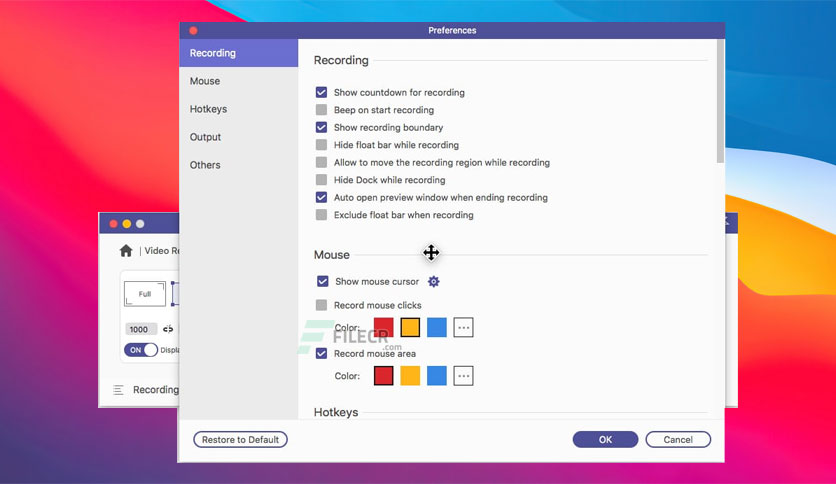Open more colors for mouse area
The width and height of the screenshot is (836, 484).
(x=463, y=376)
